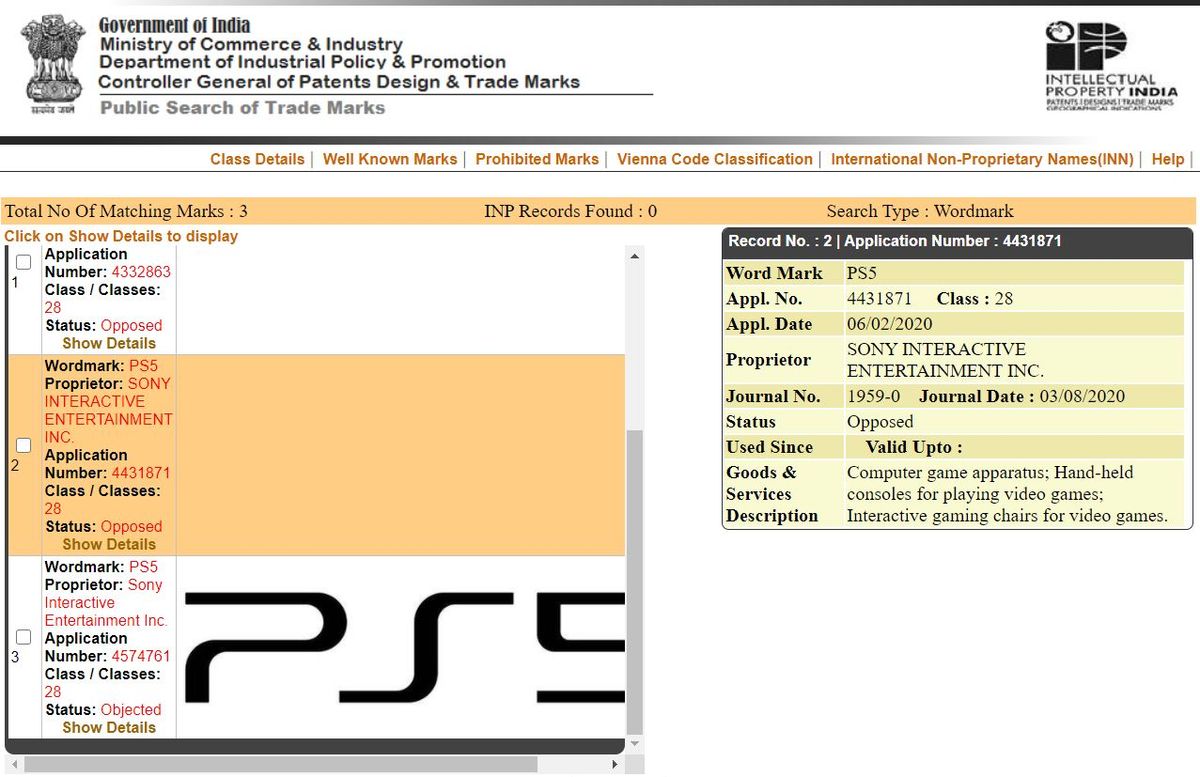Click 'Click on Show Details to display' hint
Viewport: 1200px width, 777px height.
(121, 236)
